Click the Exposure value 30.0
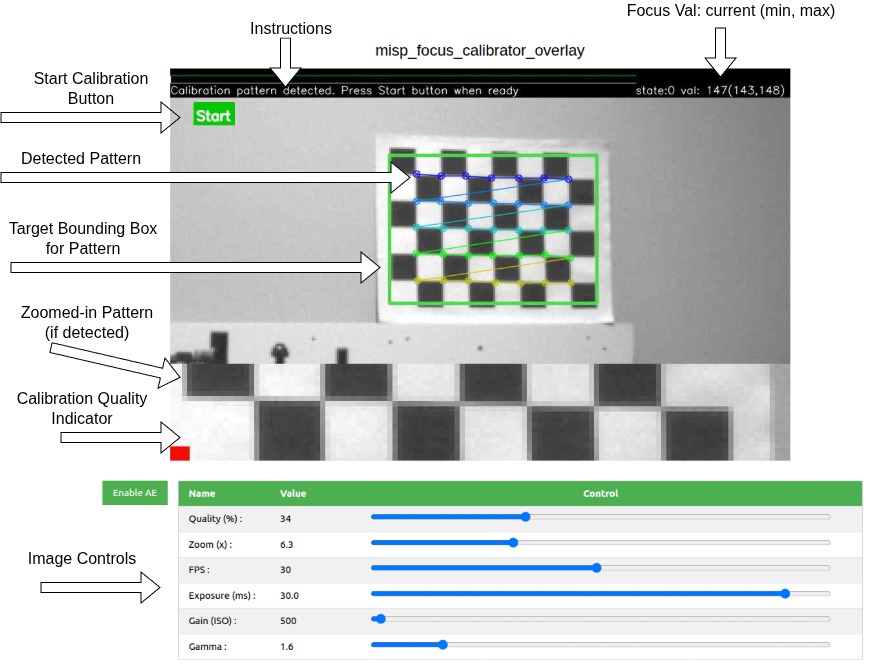 click(288, 595)
